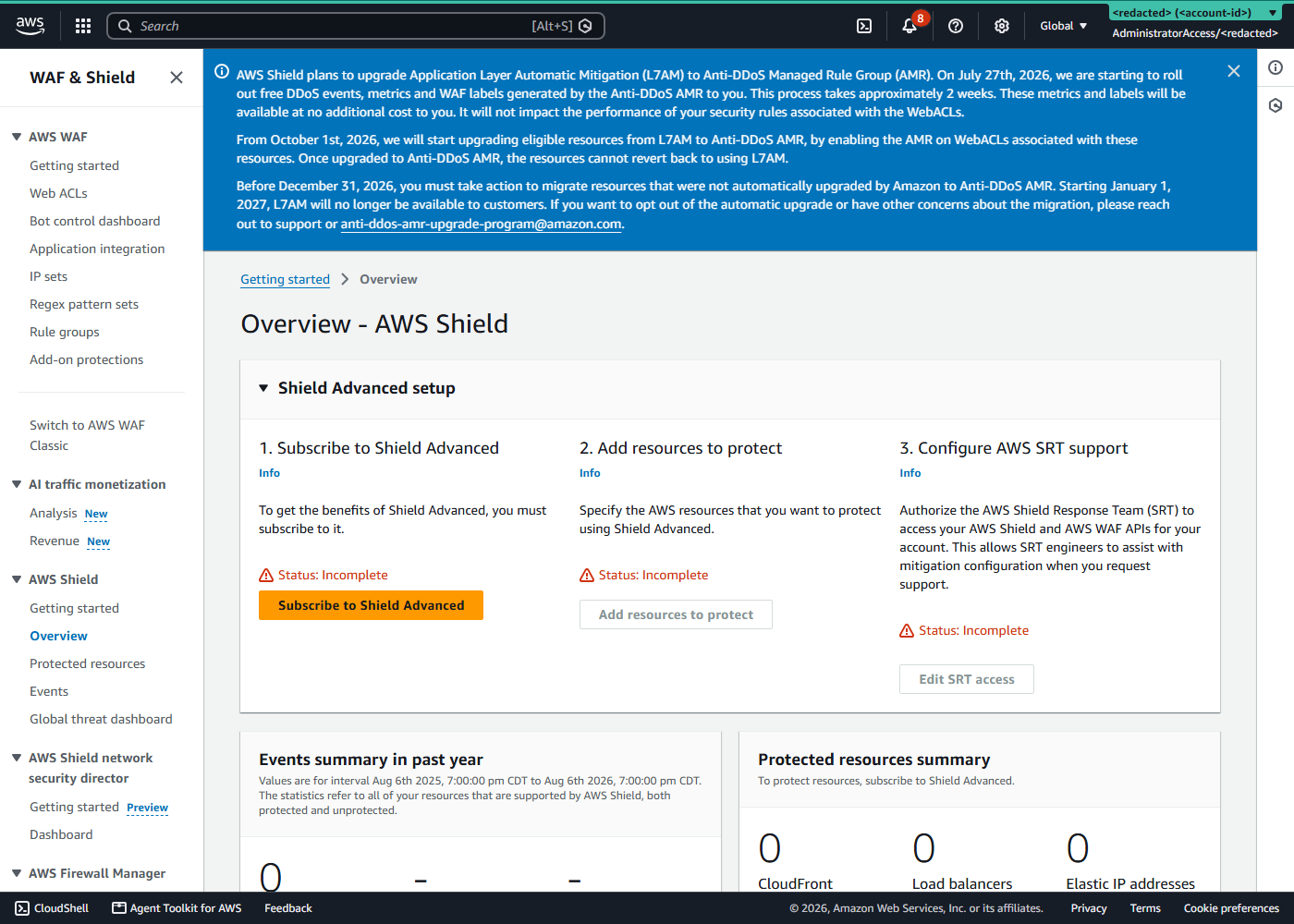Click the anti-ddos-amr-upgrade-program email link
Screen dimensions: 1294x924
(481, 224)
